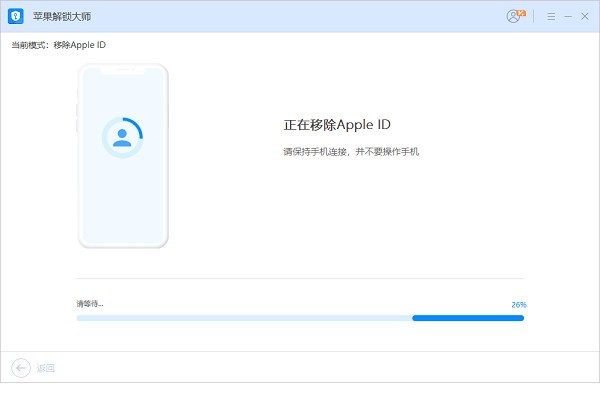Click the 26% progress value
This screenshot has width=600, height=400.
tap(519, 305)
